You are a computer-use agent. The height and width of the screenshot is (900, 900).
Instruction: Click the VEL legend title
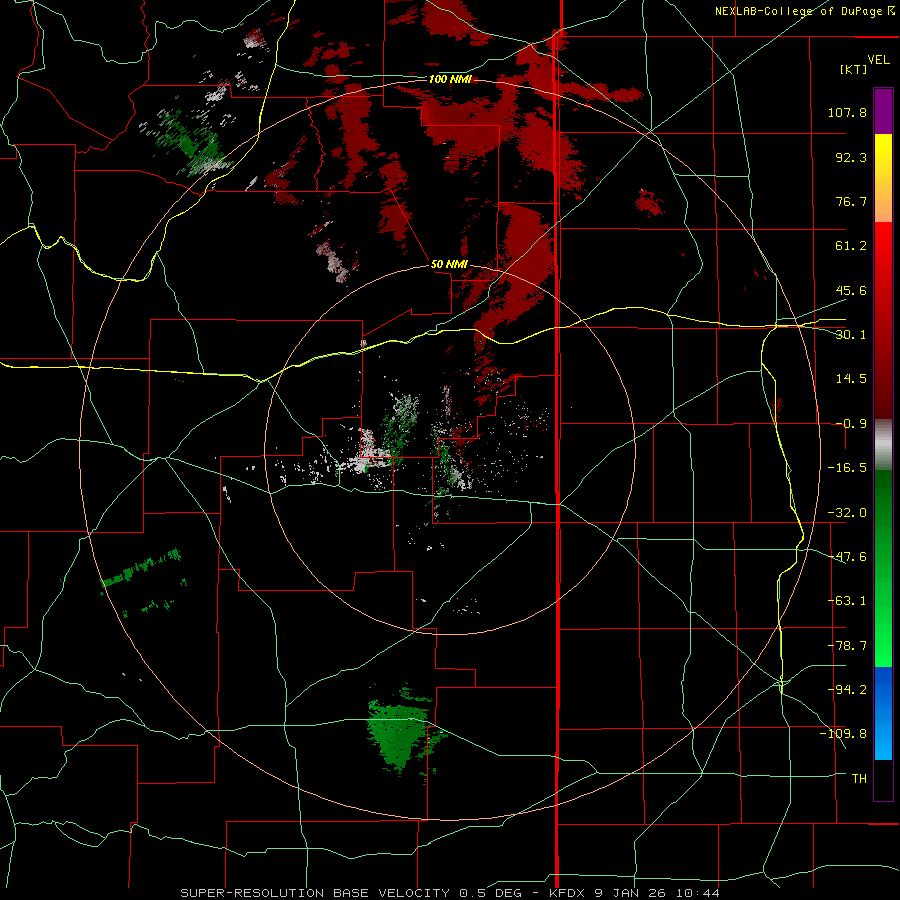click(x=878, y=59)
